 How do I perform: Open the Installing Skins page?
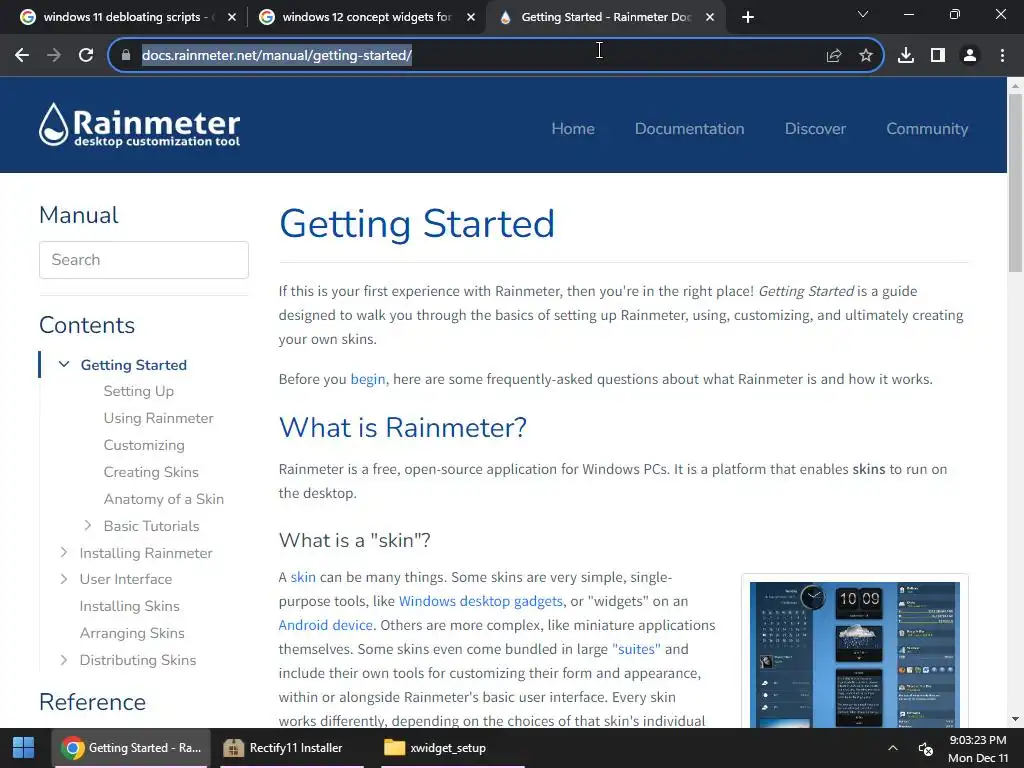[x=129, y=606]
